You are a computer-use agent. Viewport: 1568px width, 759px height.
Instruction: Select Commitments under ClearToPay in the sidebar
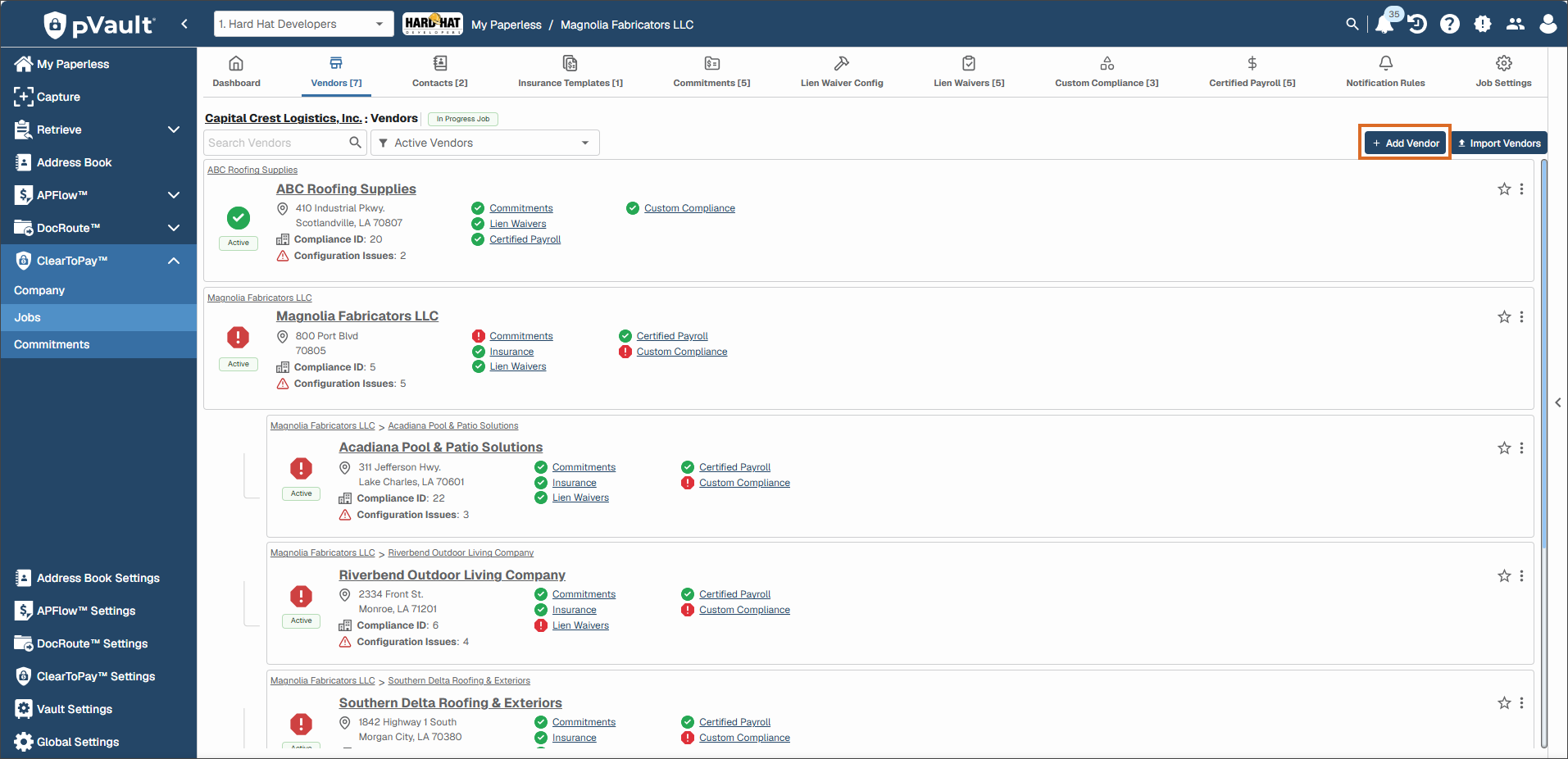[x=98, y=344]
